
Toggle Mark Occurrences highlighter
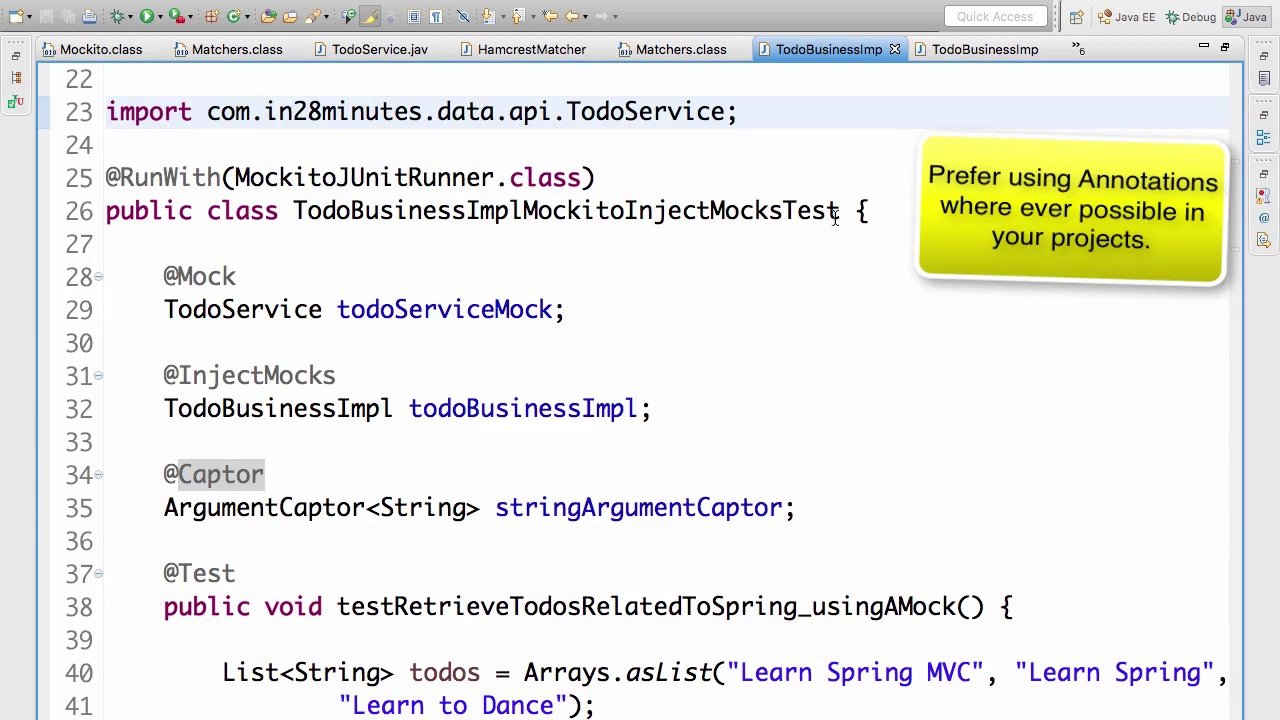click(x=370, y=16)
